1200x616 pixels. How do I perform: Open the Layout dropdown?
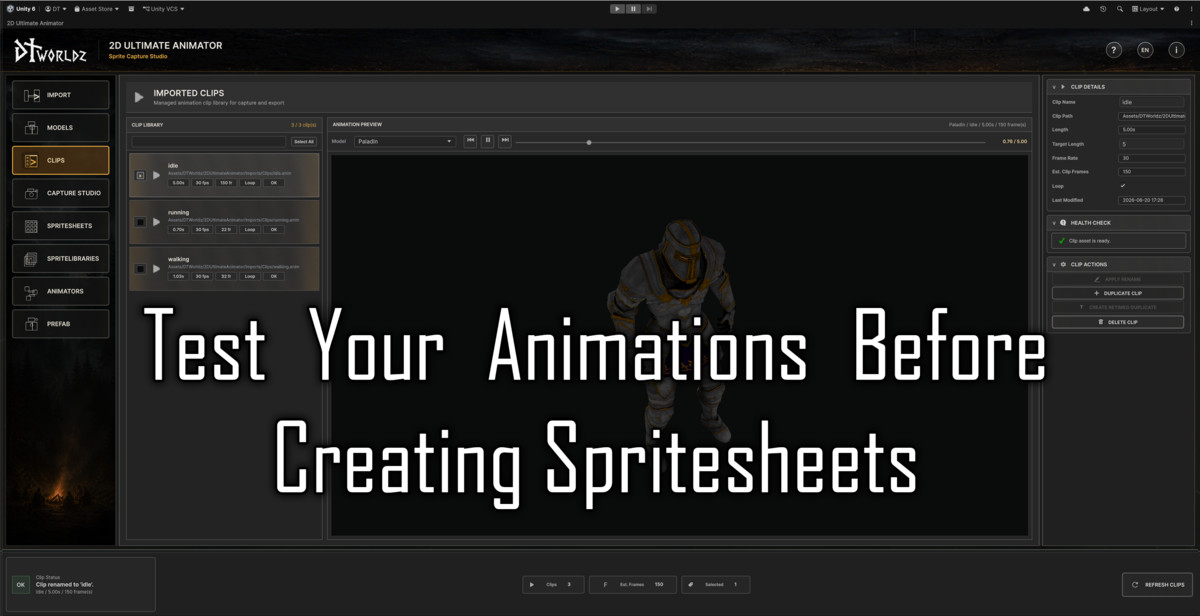[1150, 9]
